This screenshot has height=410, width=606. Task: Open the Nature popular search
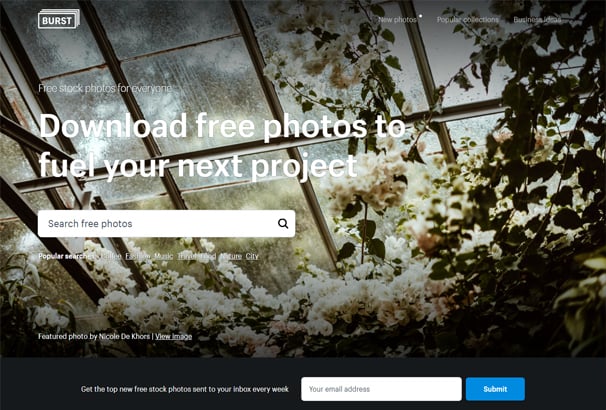tap(231, 256)
